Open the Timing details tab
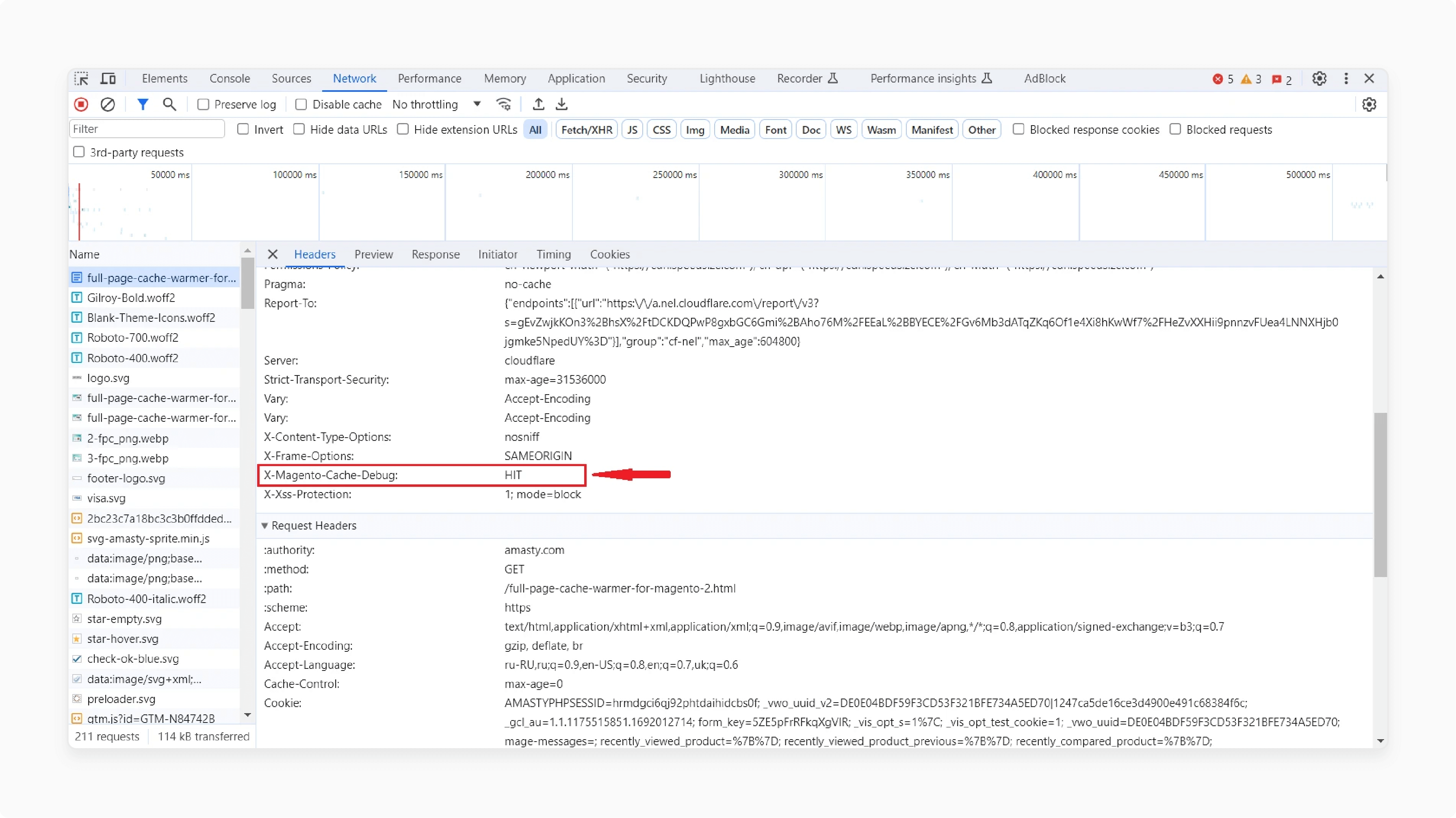The width and height of the screenshot is (1456, 818). pos(553,254)
